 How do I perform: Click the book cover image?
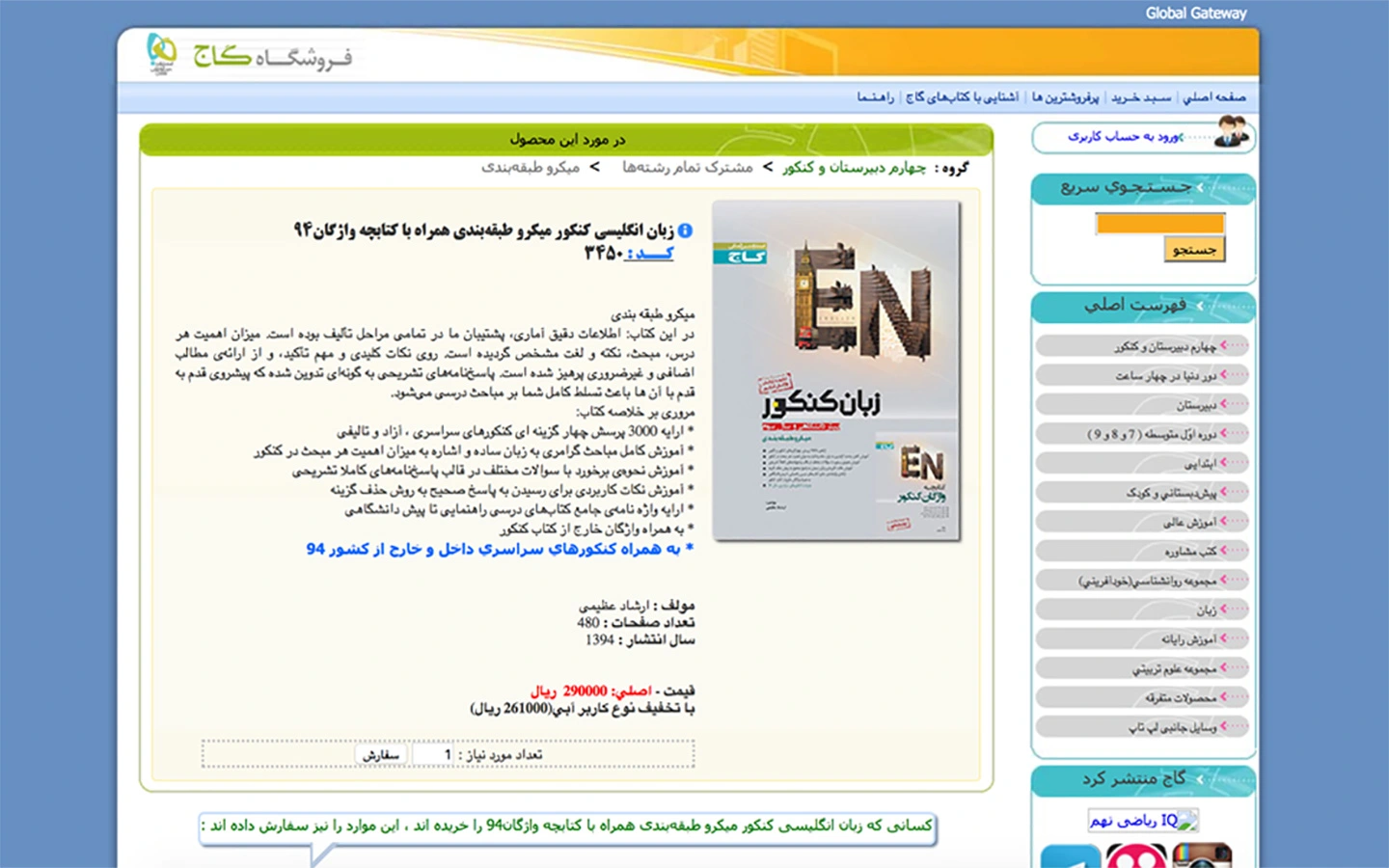(x=836, y=370)
